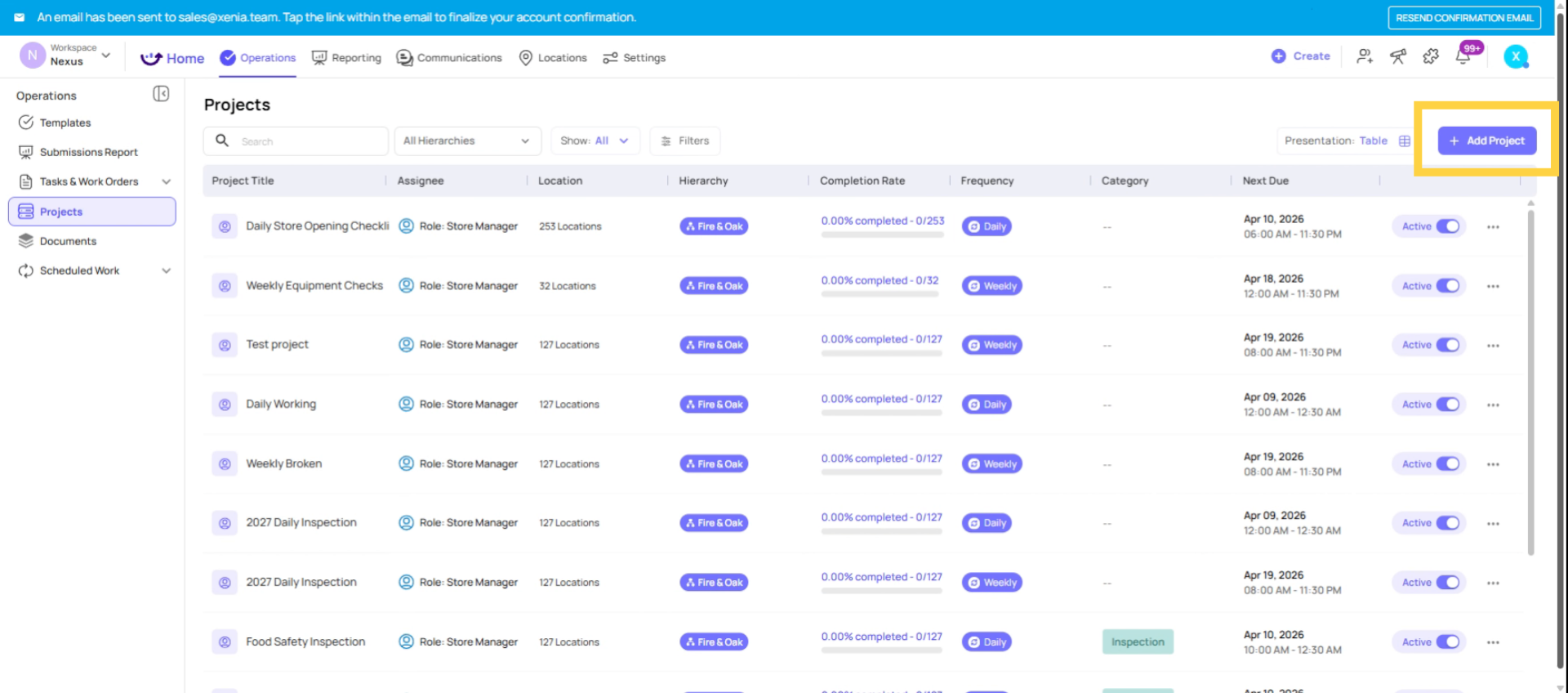Open the All Hierarchies dropdown
Viewport: 1568px width, 693px height.
(x=467, y=141)
